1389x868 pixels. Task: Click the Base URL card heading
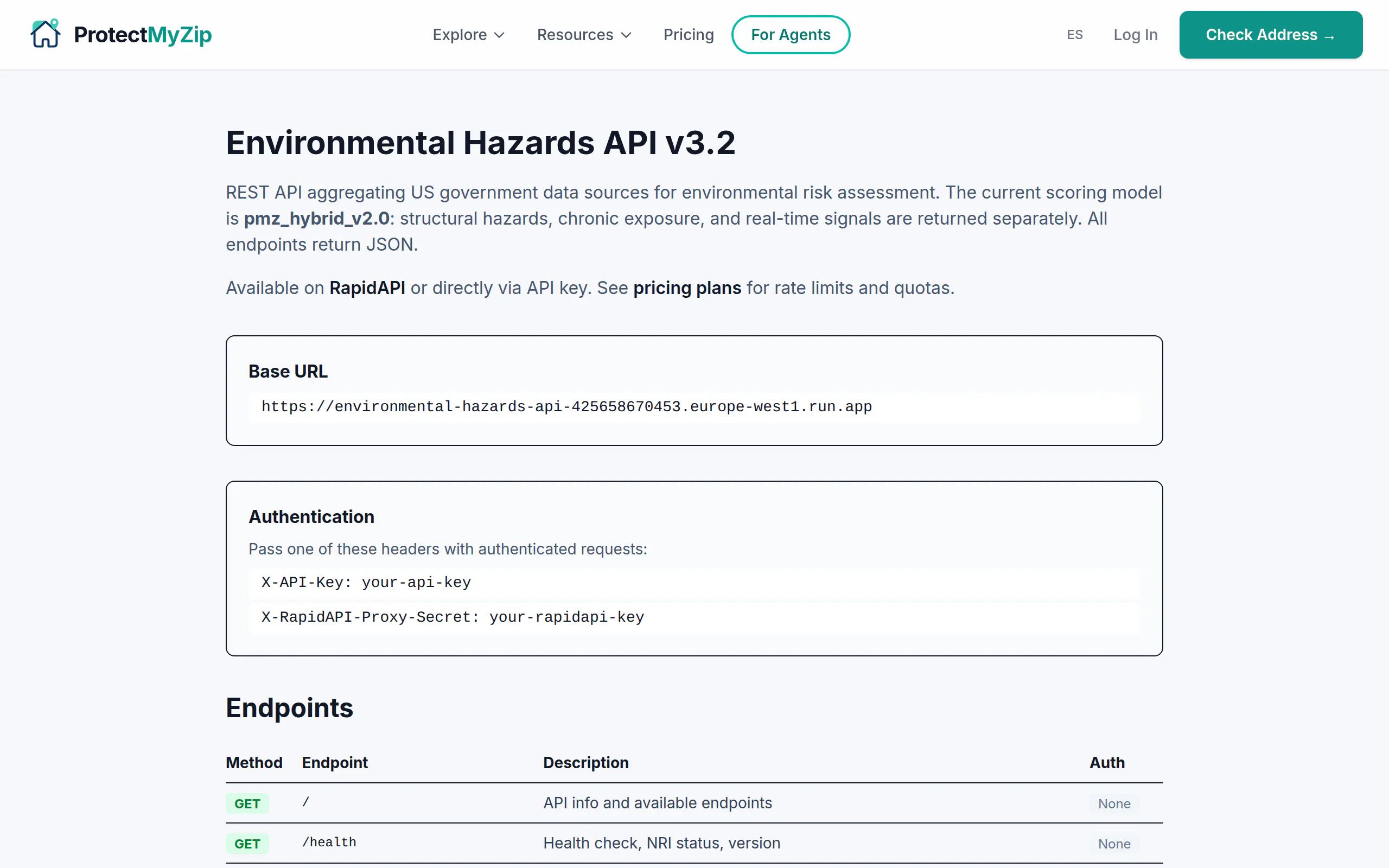[288, 372]
